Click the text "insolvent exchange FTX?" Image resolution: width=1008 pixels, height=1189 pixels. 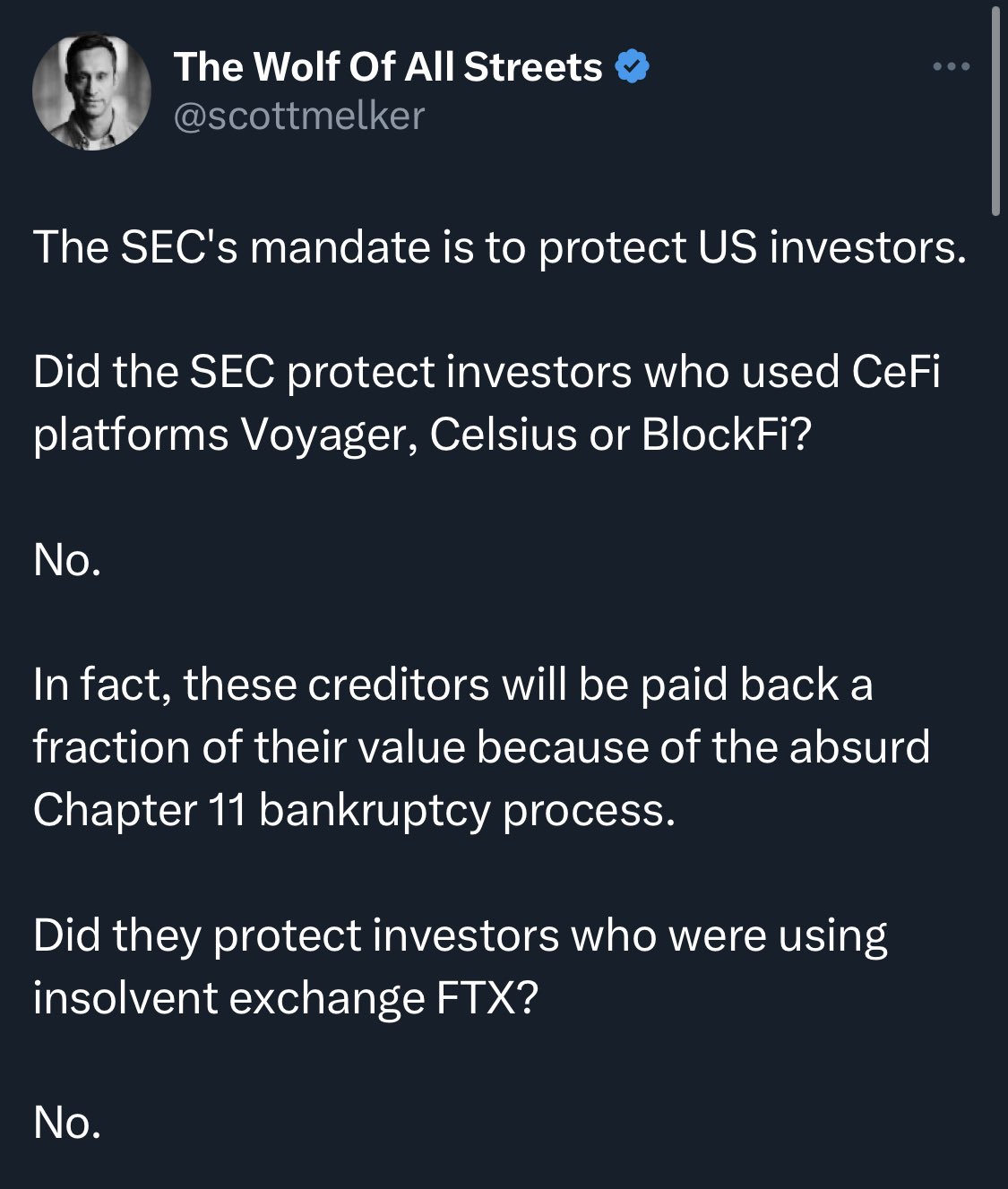coord(286,998)
